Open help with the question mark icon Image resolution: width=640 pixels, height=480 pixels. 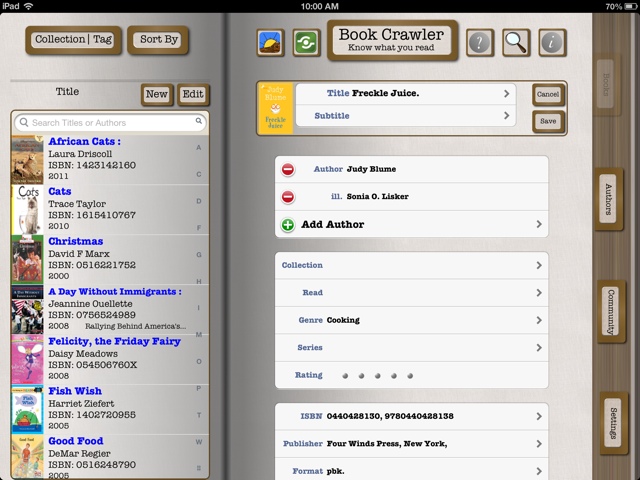[x=480, y=42]
